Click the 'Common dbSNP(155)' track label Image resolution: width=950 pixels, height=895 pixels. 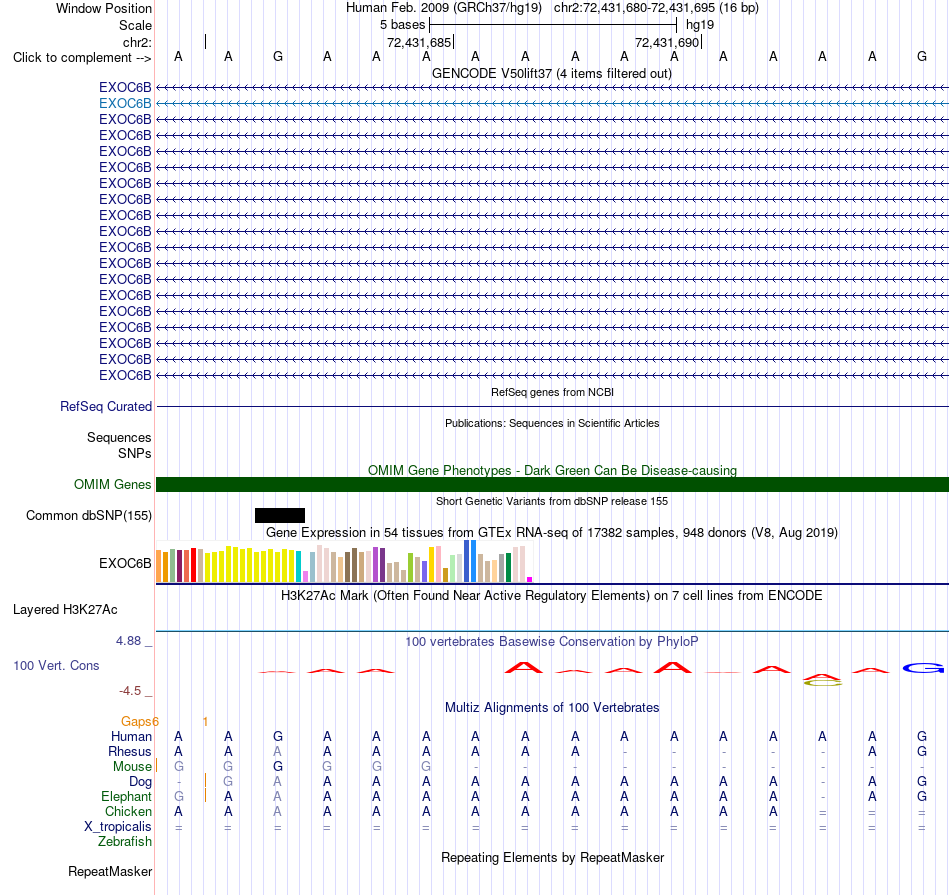88,516
